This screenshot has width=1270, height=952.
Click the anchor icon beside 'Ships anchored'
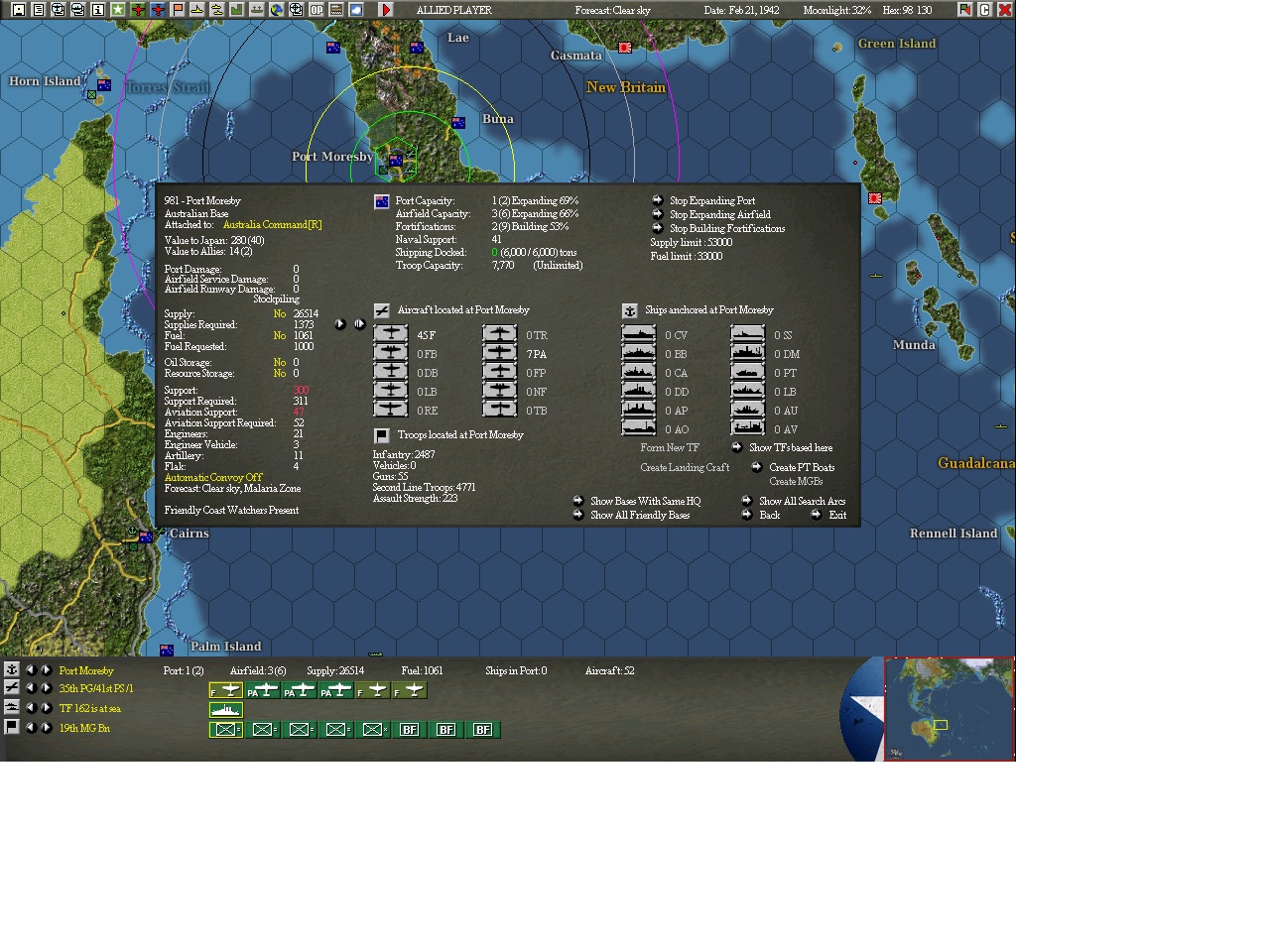[629, 310]
